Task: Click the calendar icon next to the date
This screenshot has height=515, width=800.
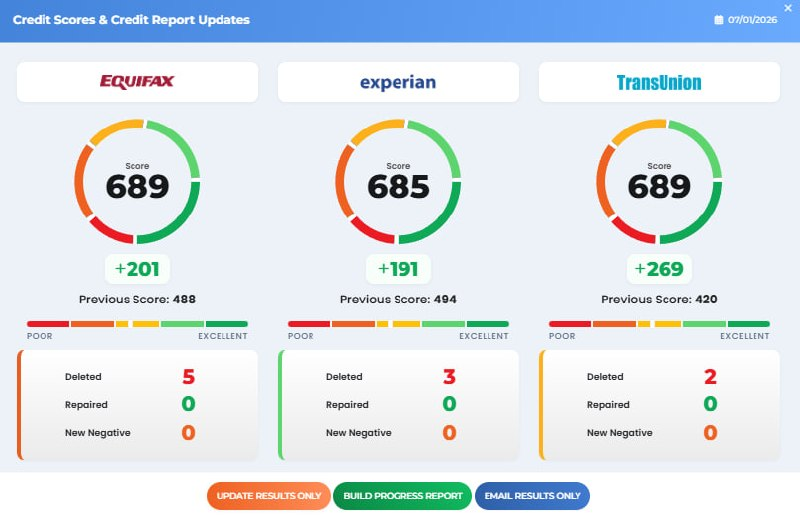Action: [x=718, y=20]
